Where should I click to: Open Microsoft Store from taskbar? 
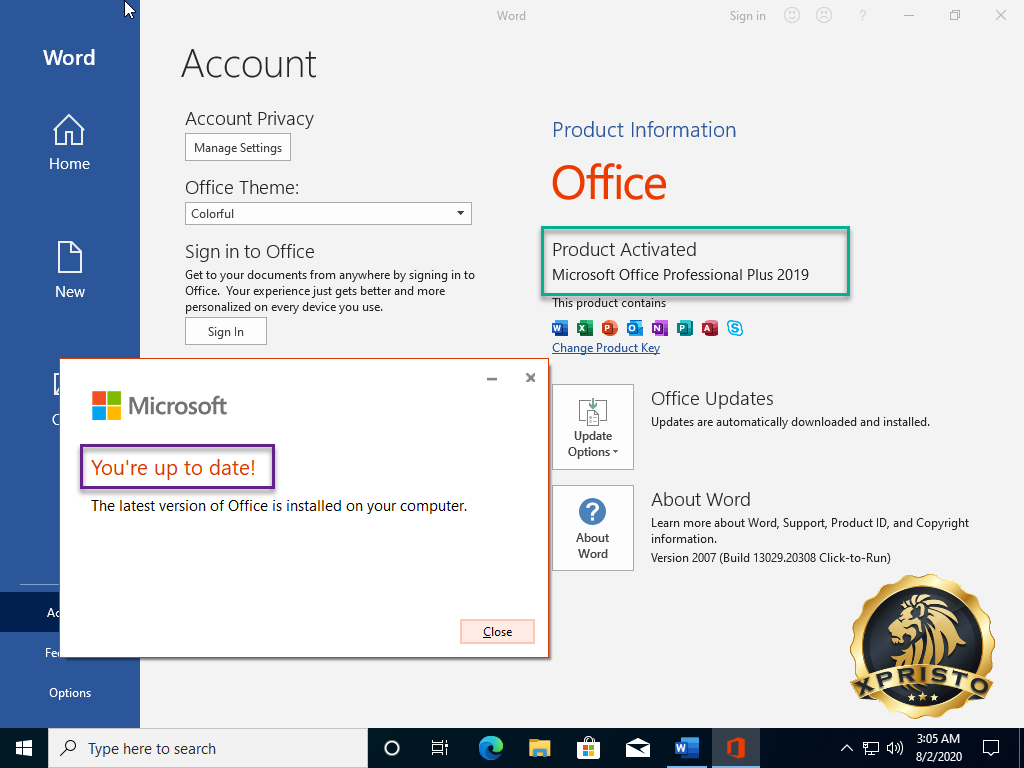(x=588, y=748)
